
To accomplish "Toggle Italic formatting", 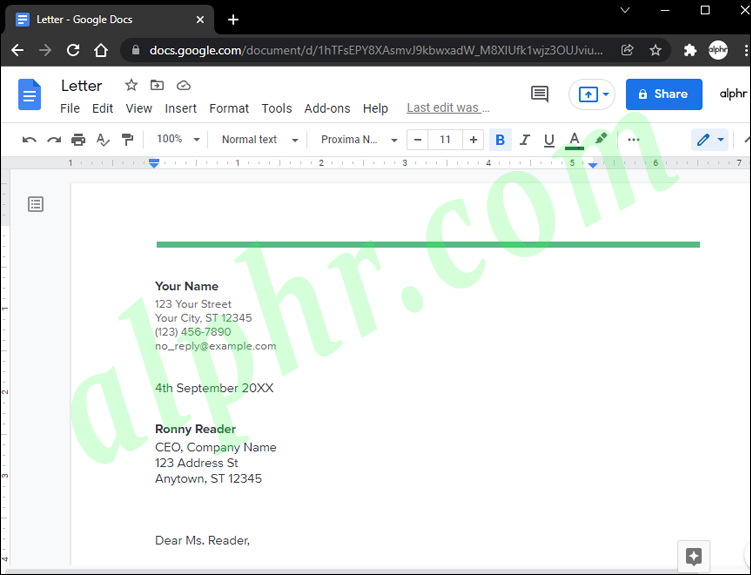I will (525, 140).
